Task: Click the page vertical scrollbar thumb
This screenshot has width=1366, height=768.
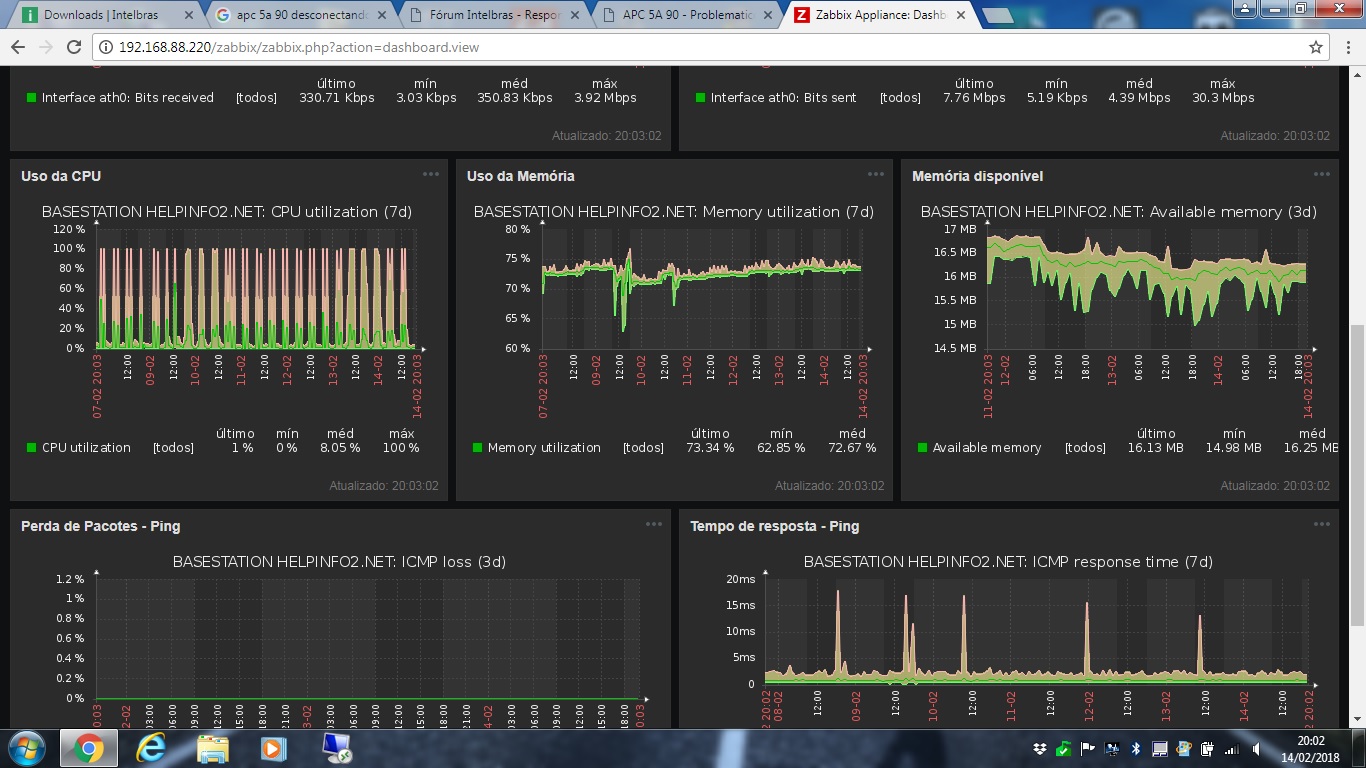Action: coord(1357,474)
